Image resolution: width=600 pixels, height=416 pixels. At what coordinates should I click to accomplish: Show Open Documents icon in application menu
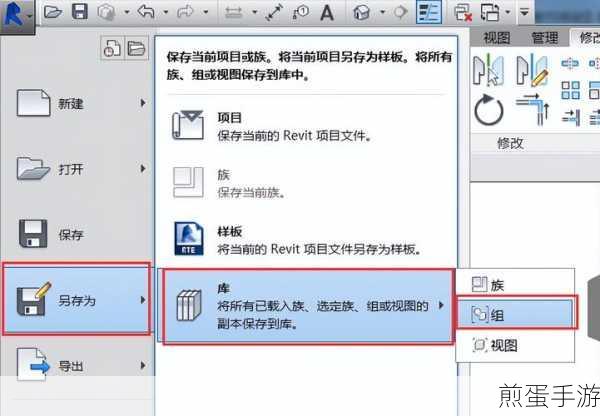click(136, 49)
